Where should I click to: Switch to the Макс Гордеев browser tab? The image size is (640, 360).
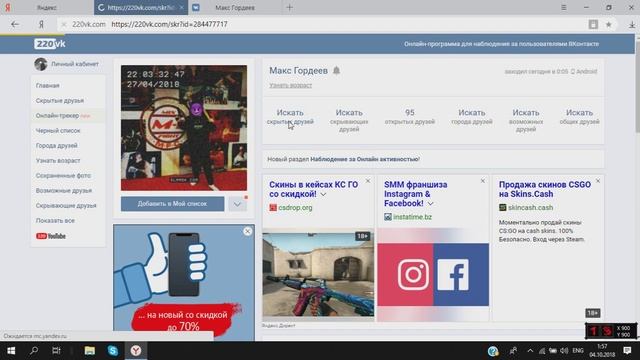(236, 7)
